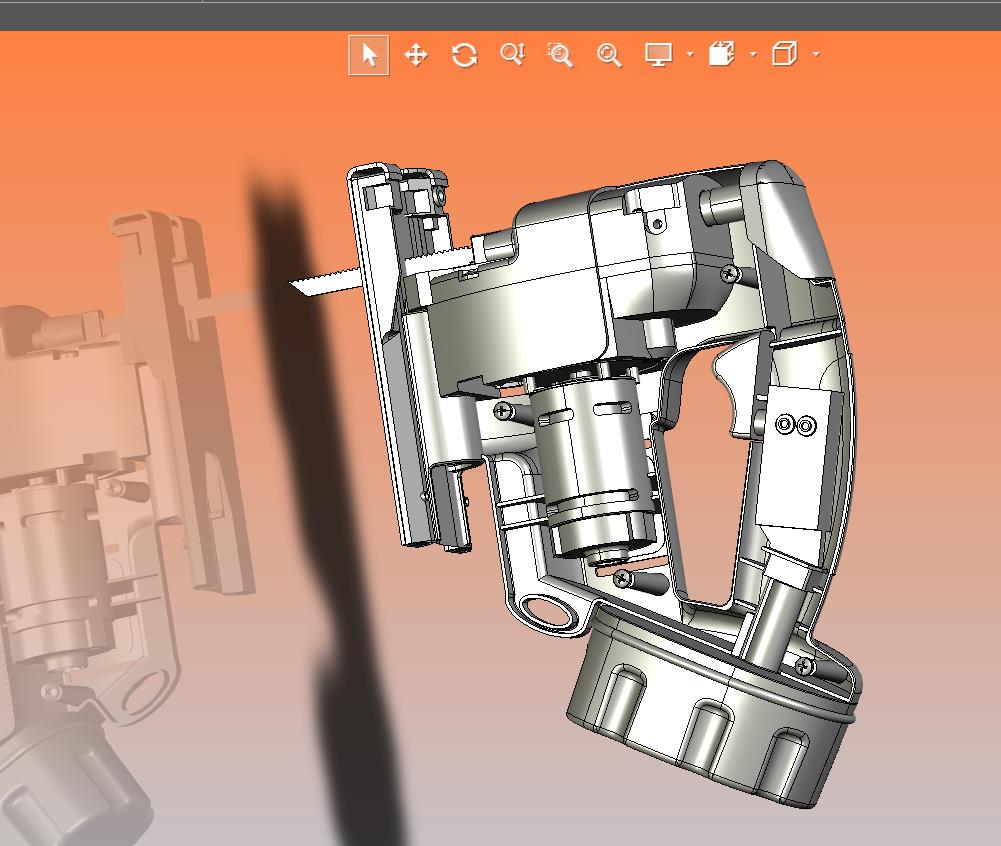Image resolution: width=1001 pixels, height=846 pixels.
Task: Click the display monitor icon
Action: click(658, 55)
